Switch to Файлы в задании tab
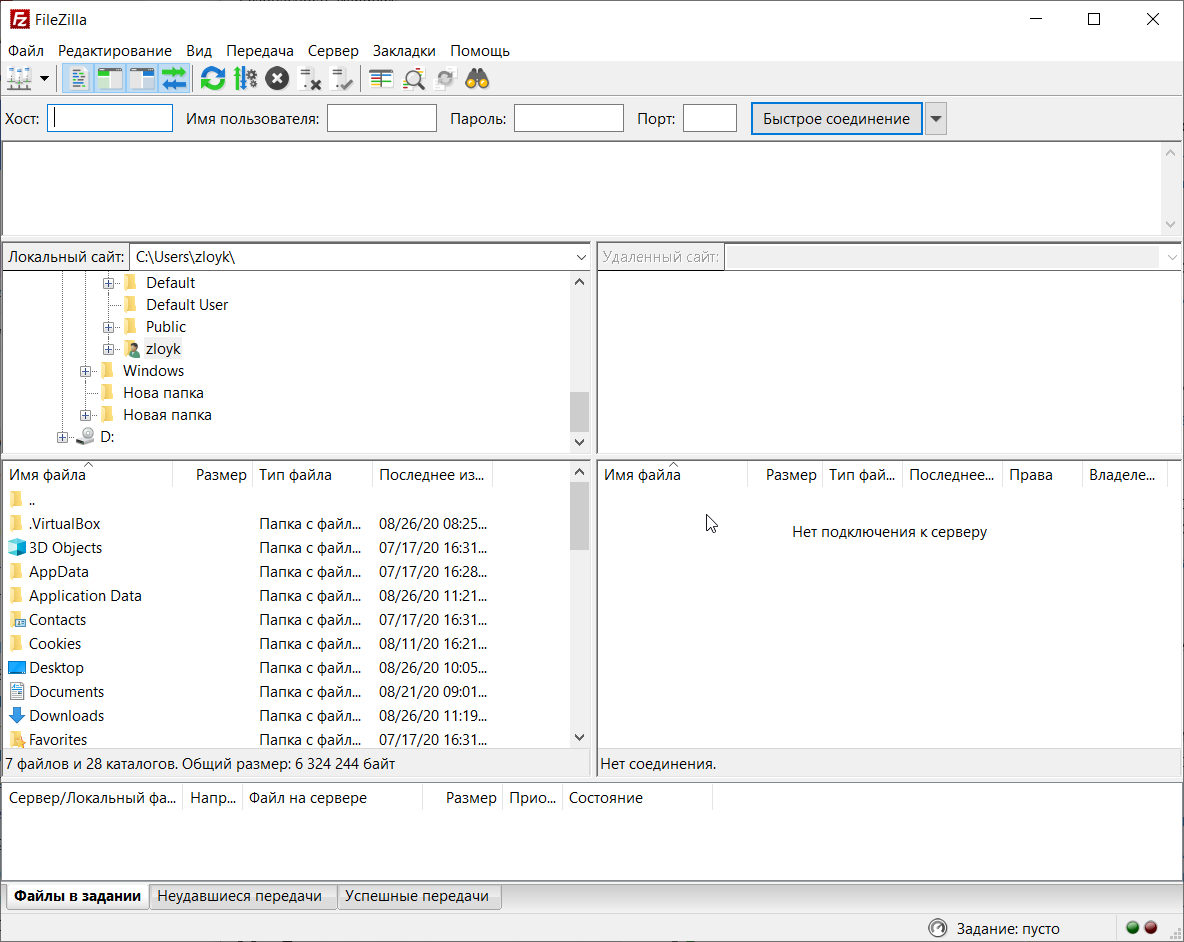1184x942 pixels. point(77,896)
